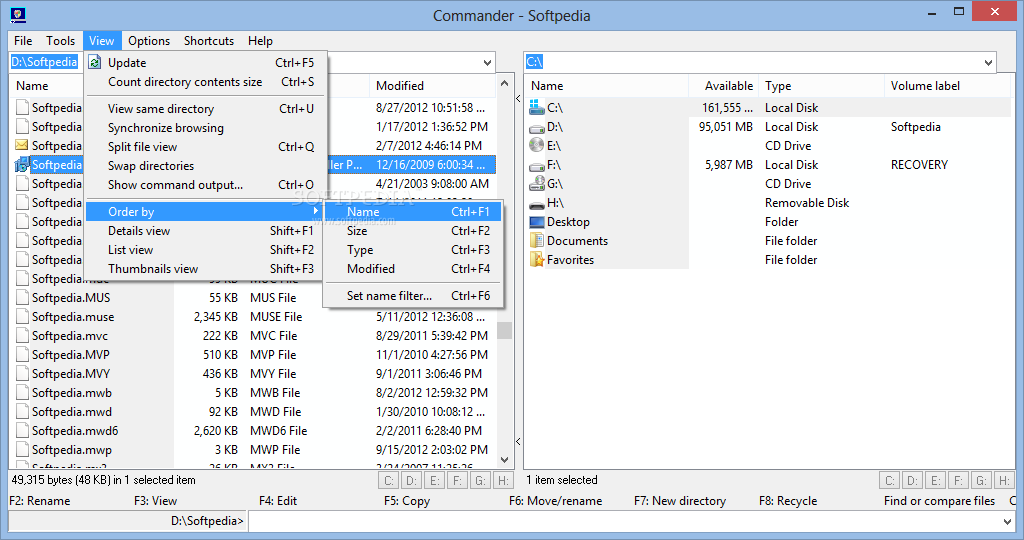Enable Synchronize browsing
The width and height of the screenshot is (1024, 540).
point(204,128)
